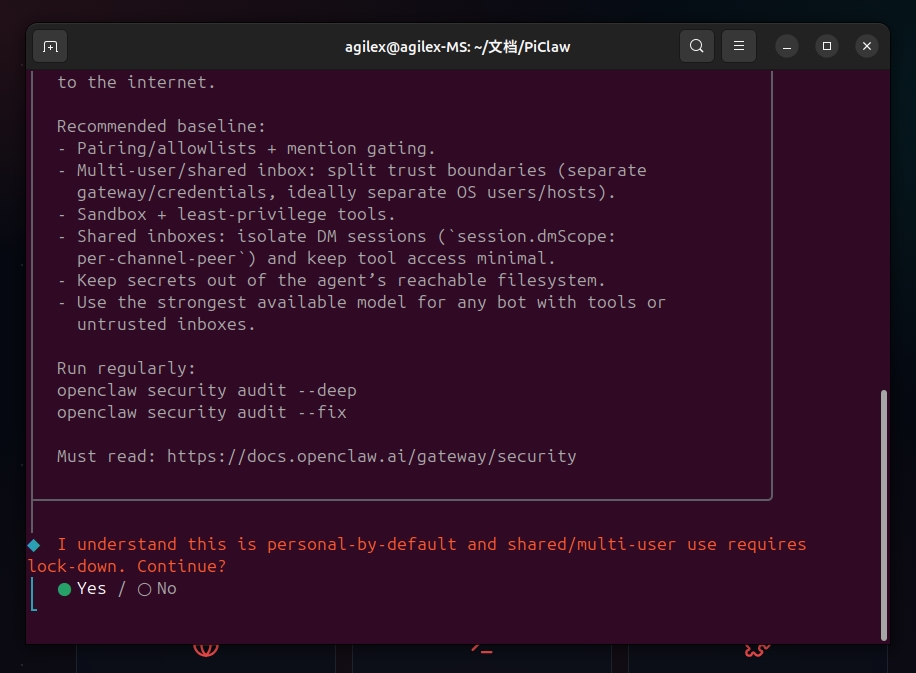
Task: Click the 'Recommended baseline:' heading
Action: [x=161, y=126]
